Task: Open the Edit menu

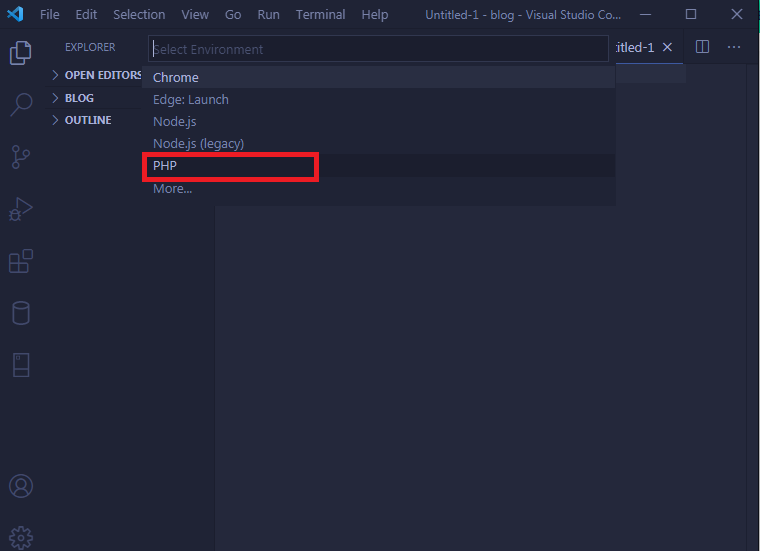Action: tap(86, 15)
